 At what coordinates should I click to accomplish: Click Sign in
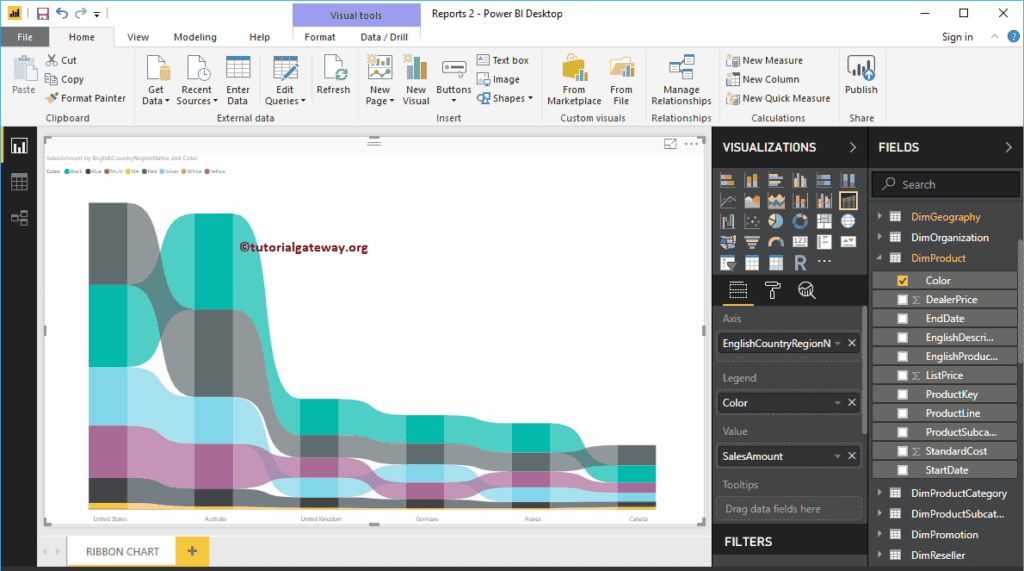coord(957,37)
